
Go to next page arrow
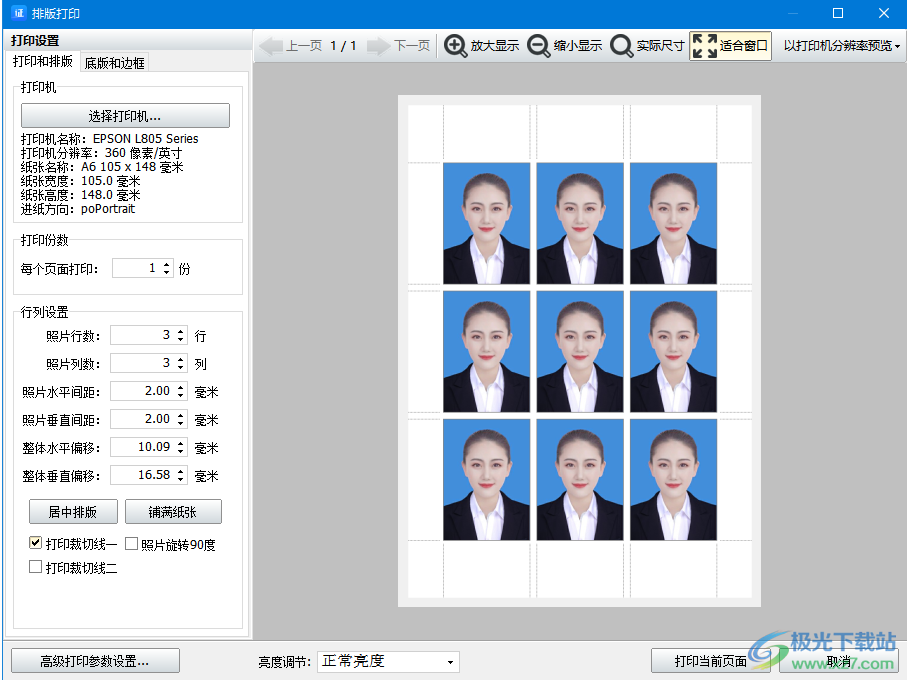point(378,46)
